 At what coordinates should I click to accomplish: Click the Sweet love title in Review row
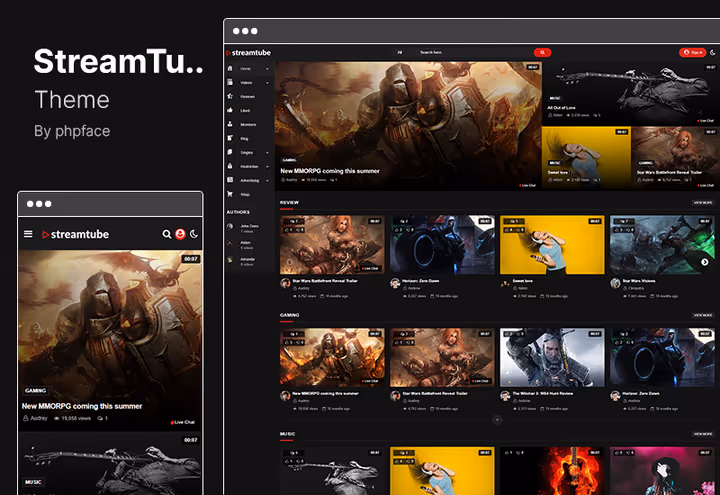tap(523, 281)
